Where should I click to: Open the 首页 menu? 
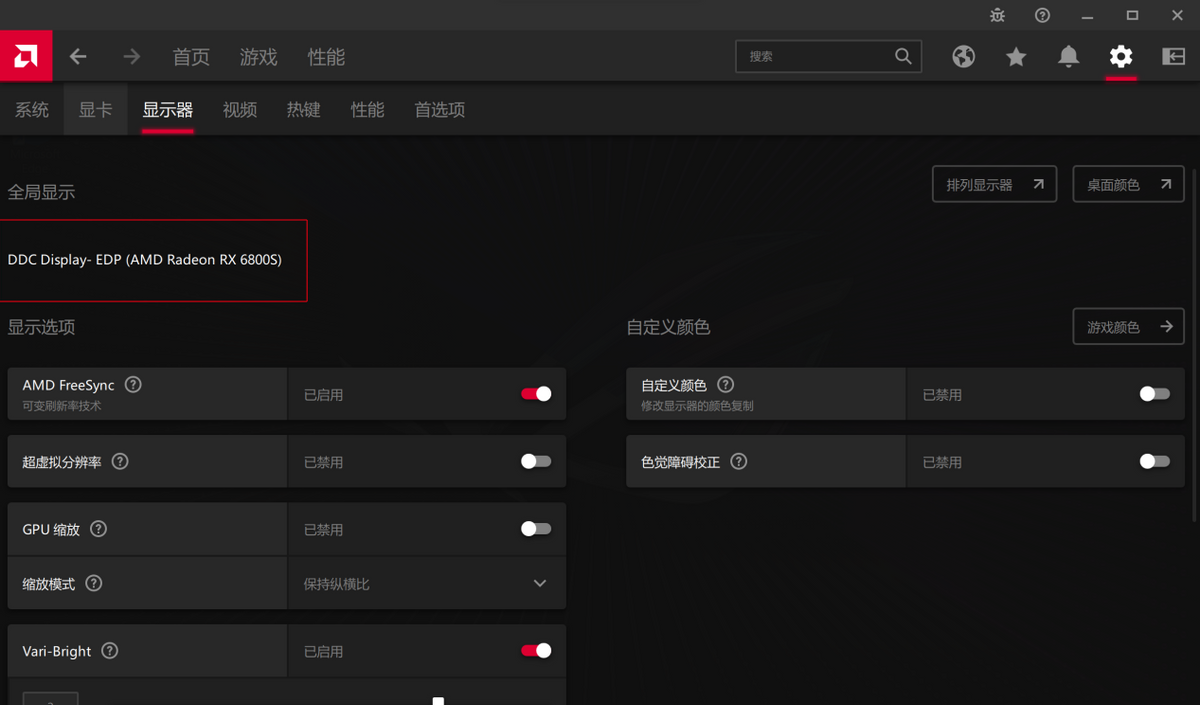coord(191,57)
